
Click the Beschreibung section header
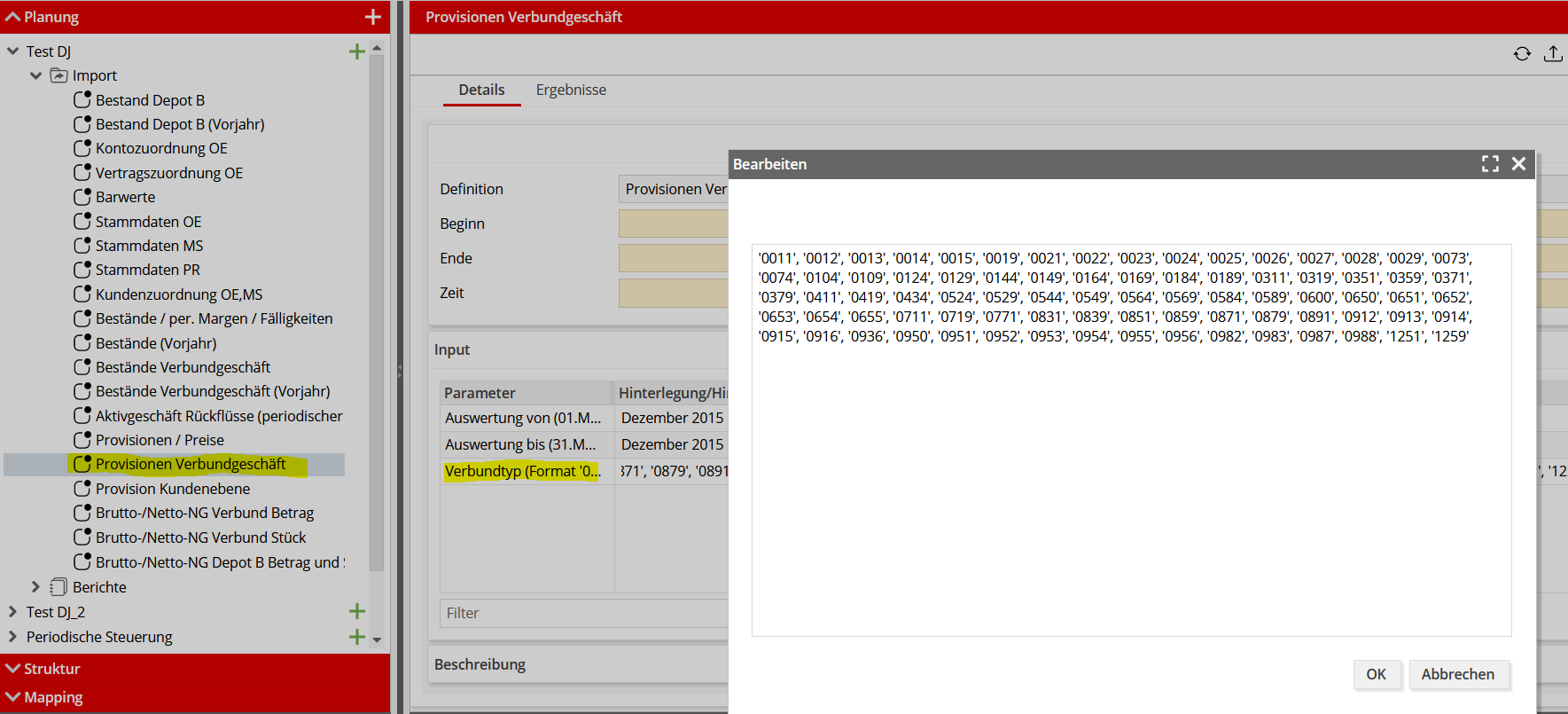point(480,664)
